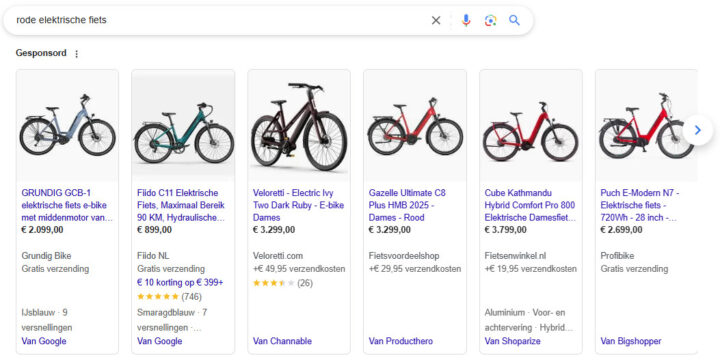Click the seller name 'Fietsenwinkel.nl'

click(515, 255)
